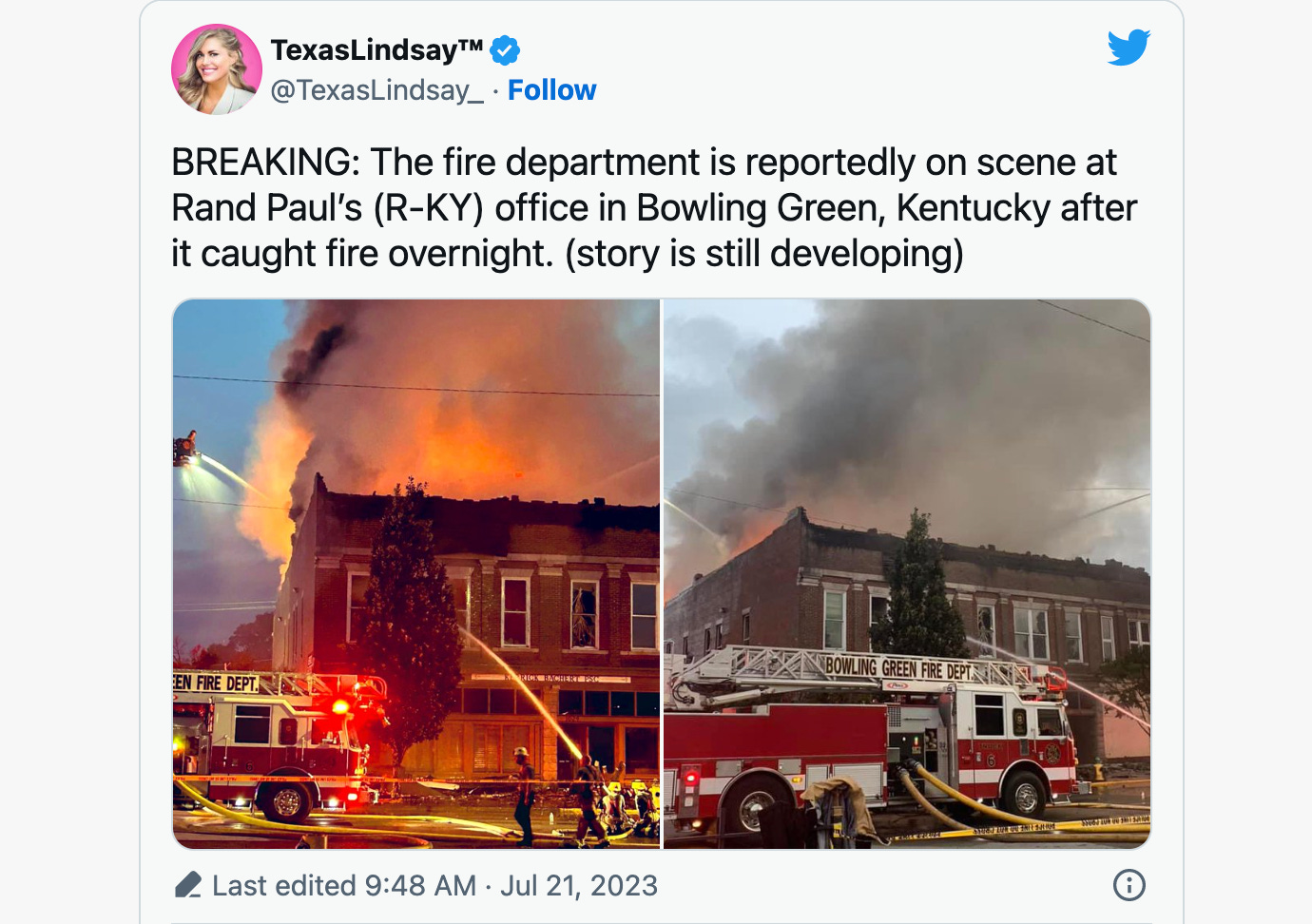Open the nighttime orange flames photo
The image size is (1312, 924).
[x=416, y=574]
